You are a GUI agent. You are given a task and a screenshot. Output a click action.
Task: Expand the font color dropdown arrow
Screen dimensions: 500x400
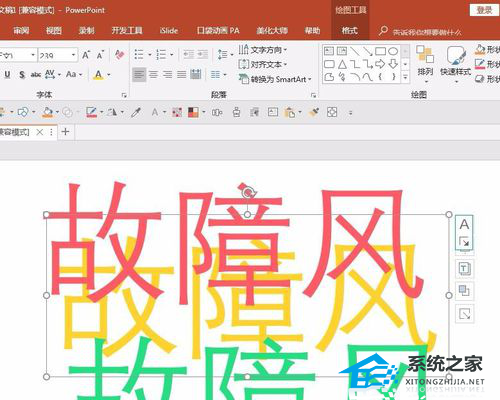109,75
